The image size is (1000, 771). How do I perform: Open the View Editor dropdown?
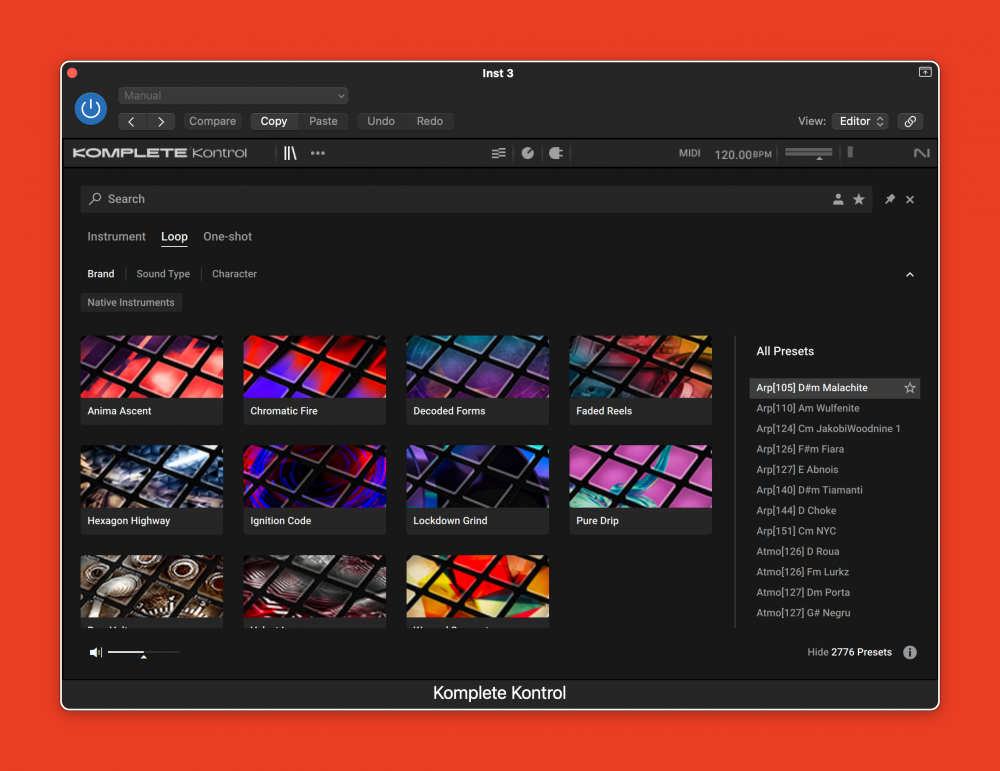tap(860, 121)
